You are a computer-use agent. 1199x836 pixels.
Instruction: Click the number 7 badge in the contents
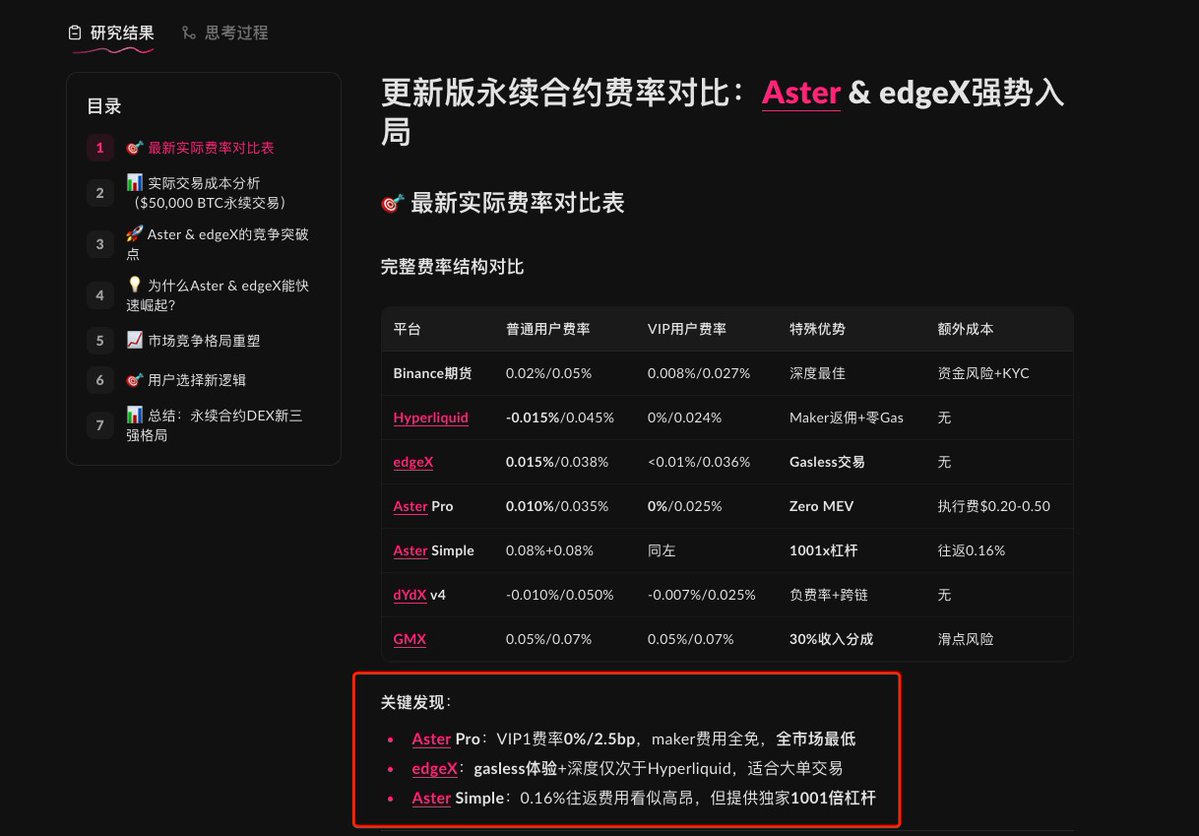click(99, 425)
